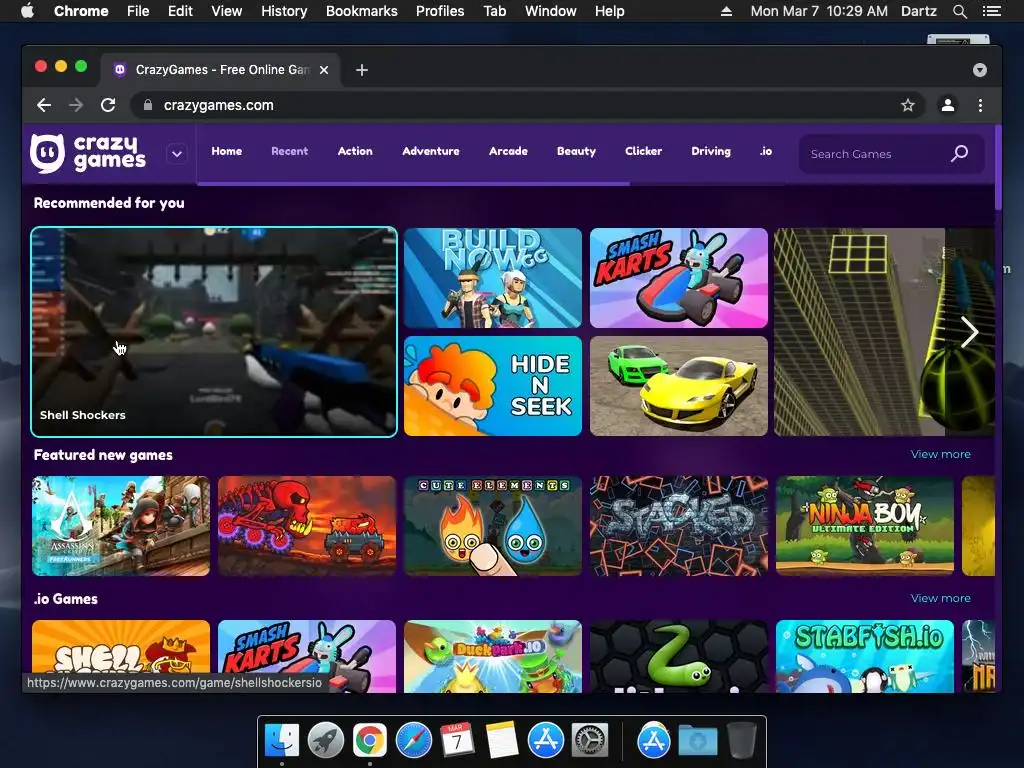The image size is (1024, 768).
Task: Open the Action category
Action: (355, 151)
